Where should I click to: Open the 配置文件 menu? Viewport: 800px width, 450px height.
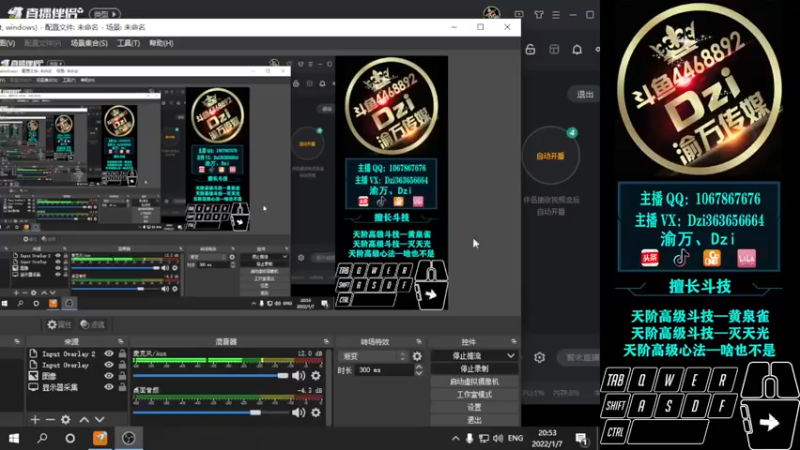tap(42, 43)
